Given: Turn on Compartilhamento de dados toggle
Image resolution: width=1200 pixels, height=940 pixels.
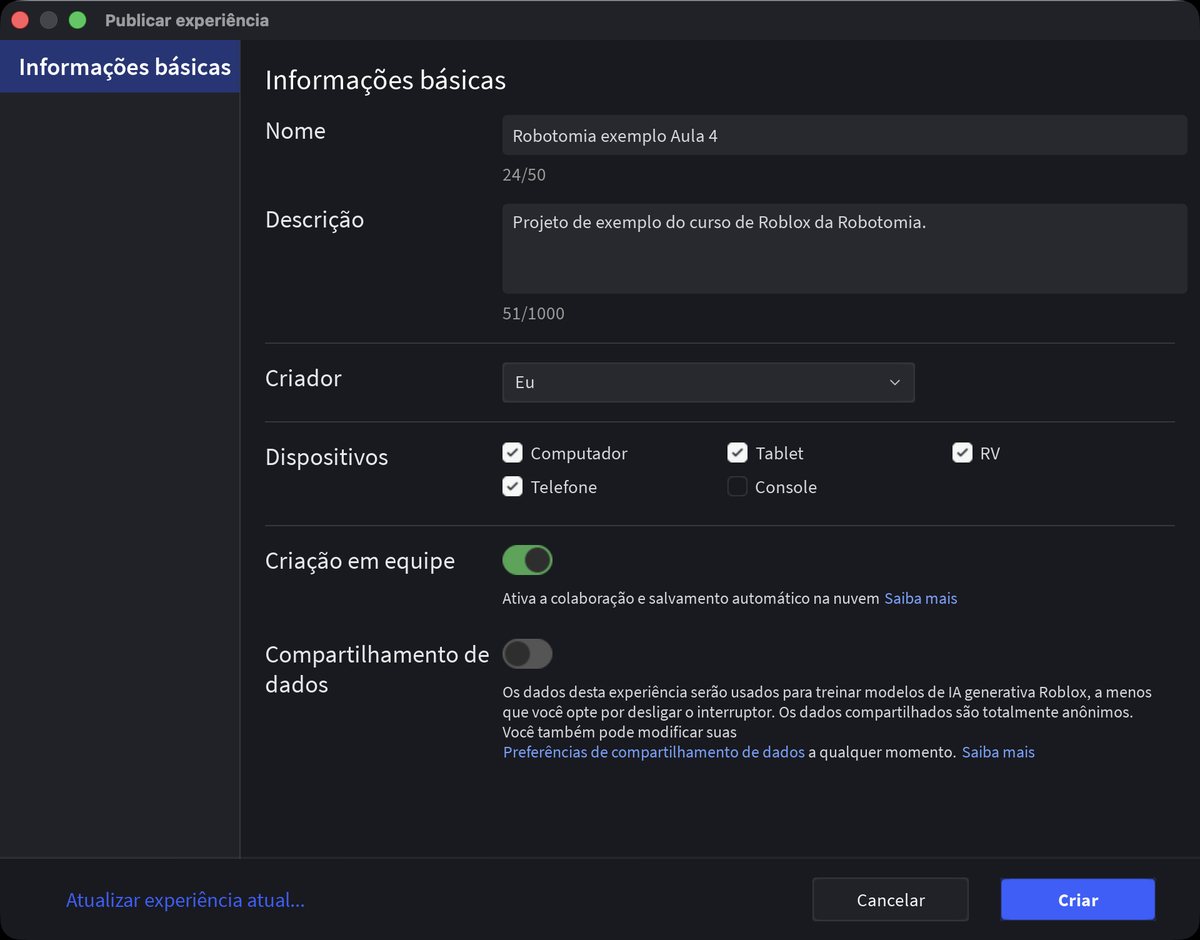Looking at the screenshot, I should click(x=527, y=654).
